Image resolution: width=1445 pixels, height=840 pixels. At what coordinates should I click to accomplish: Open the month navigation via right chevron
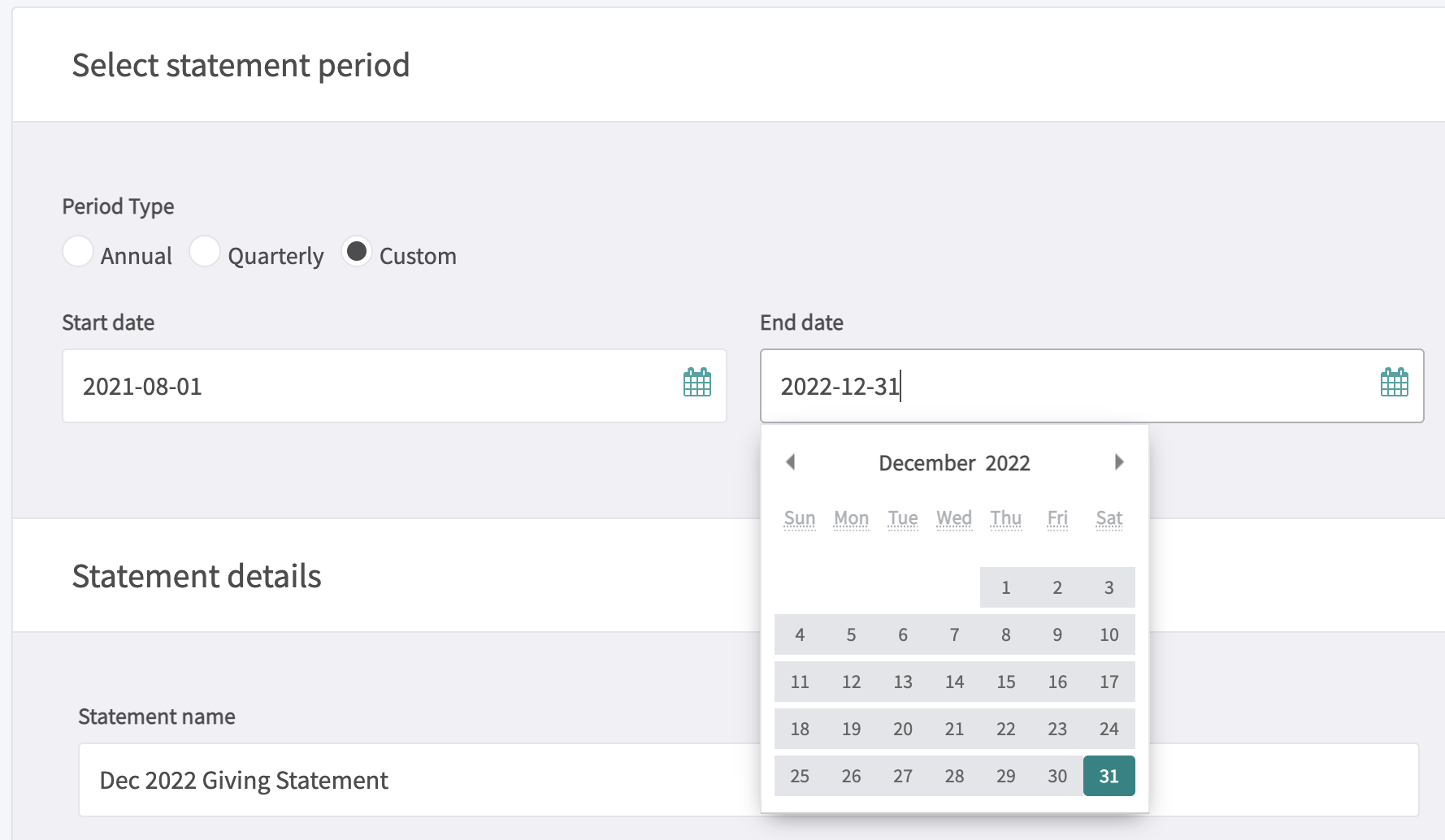(1119, 461)
